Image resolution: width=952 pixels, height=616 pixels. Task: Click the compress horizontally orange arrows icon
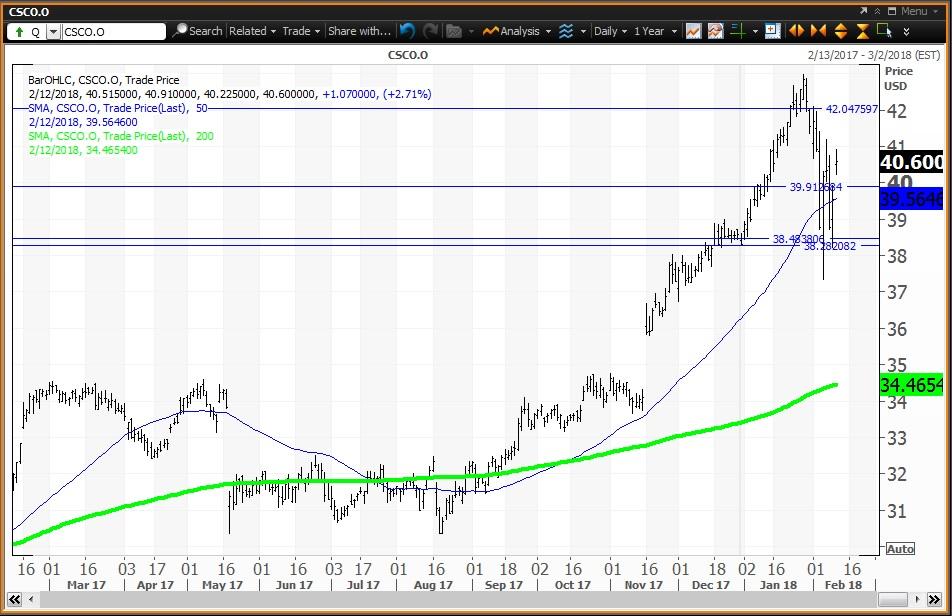click(x=818, y=31)
